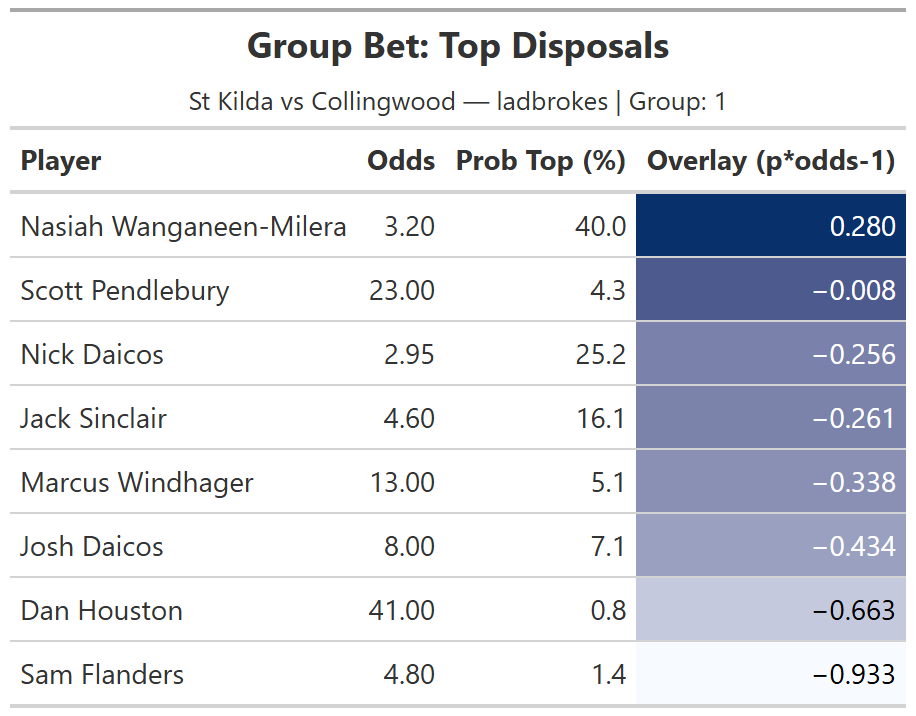Select the Prob Top (%) column header
Viewport: 916px width, 716px height.
click(540, 161)
